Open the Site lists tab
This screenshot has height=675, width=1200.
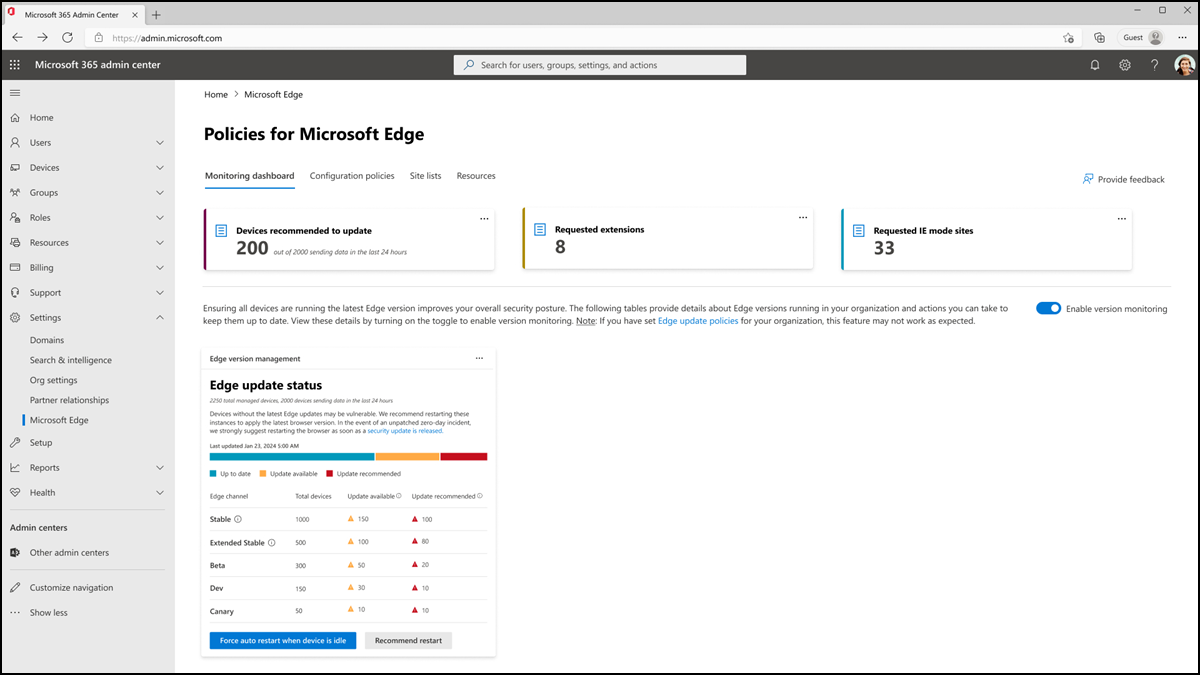tap(425, 175)
